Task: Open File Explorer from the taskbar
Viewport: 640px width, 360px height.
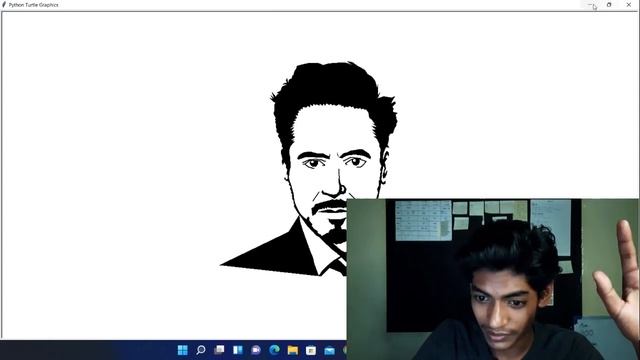Action: pos(293,350)
